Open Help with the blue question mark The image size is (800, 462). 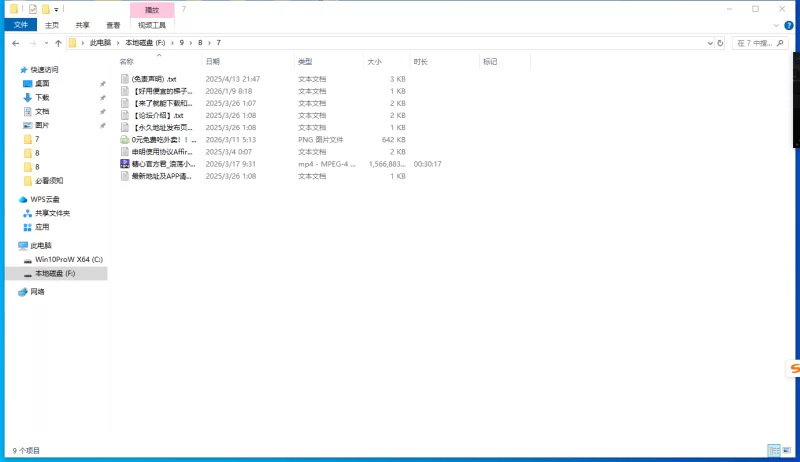789,25
